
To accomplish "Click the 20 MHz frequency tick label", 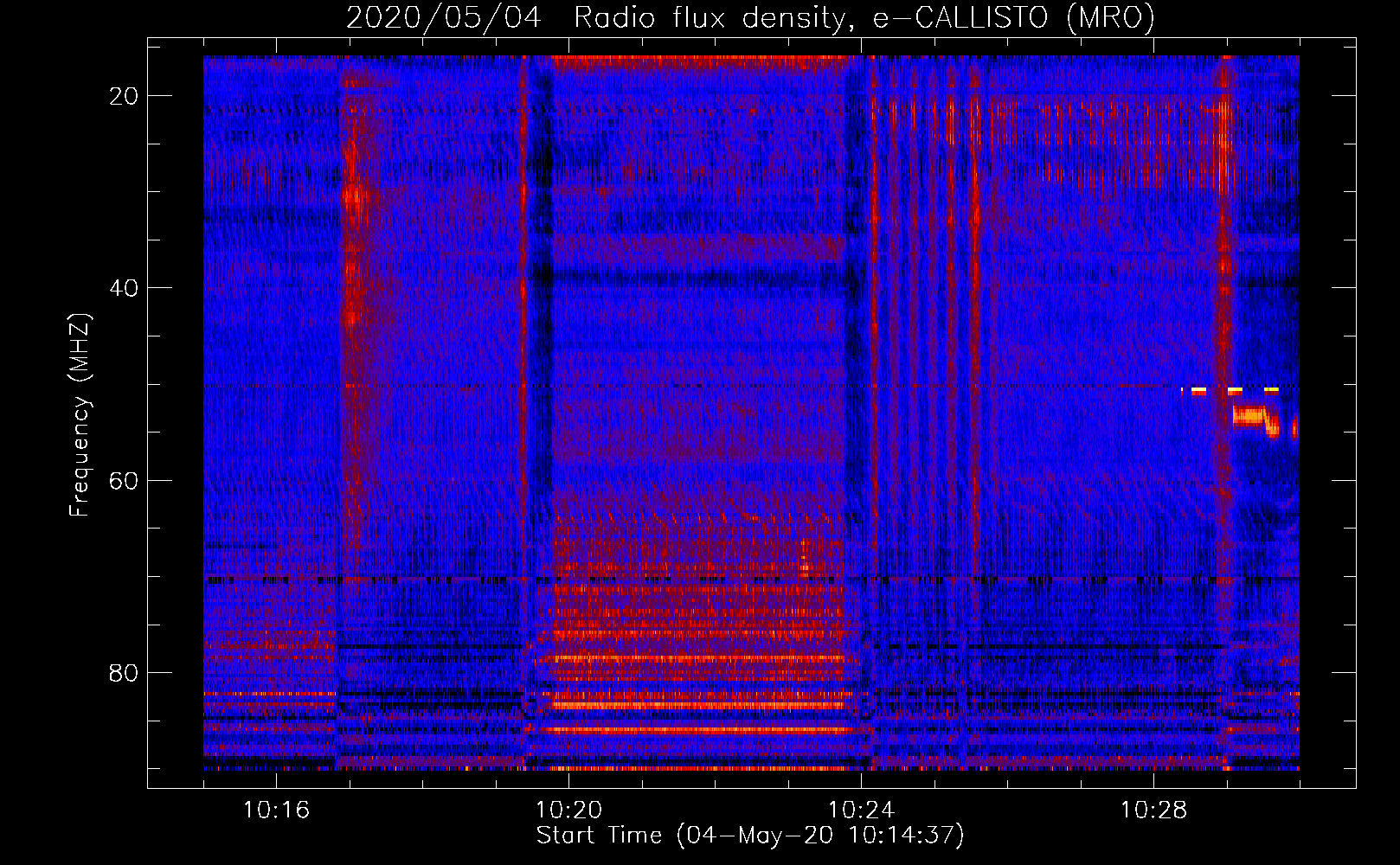I will pyautogui.click(x=124, y=96).
